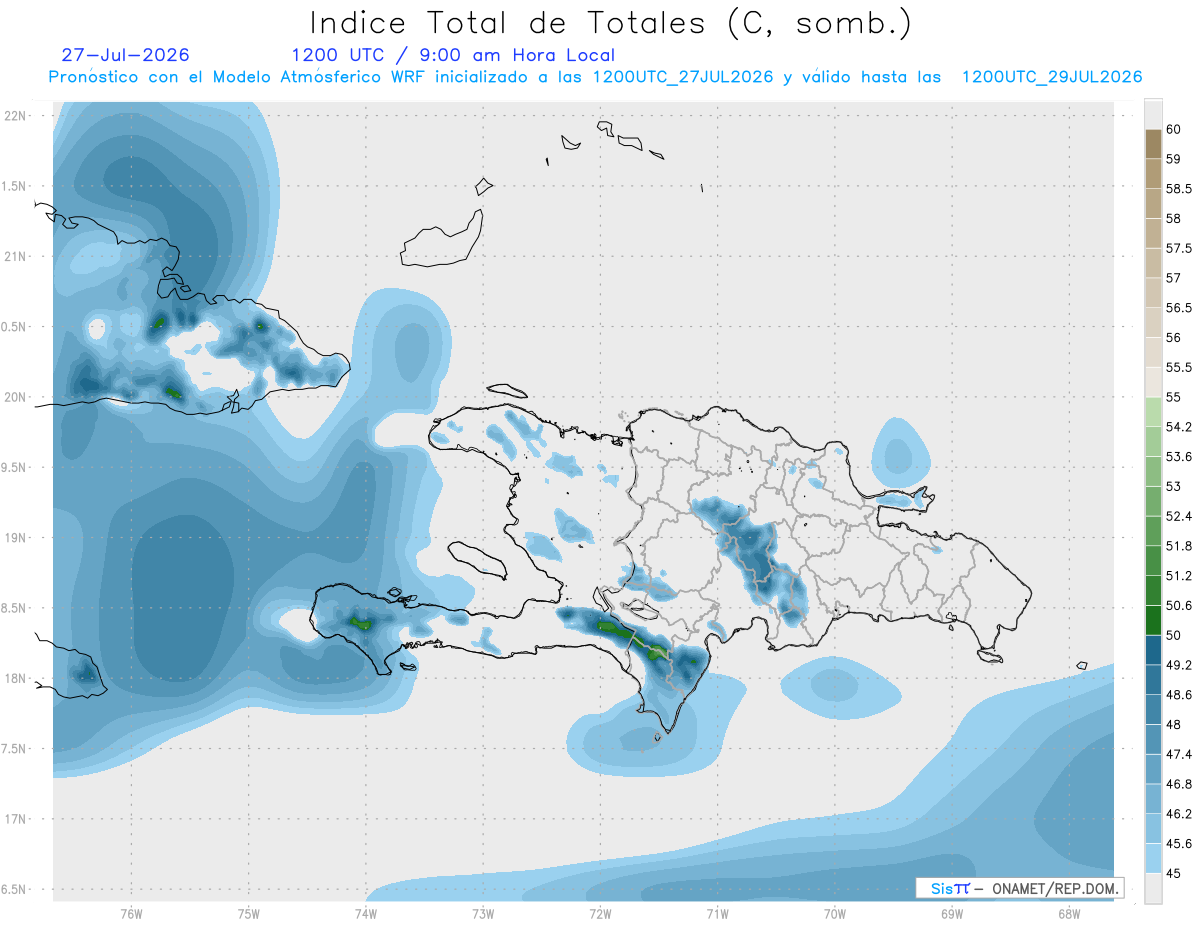This screenshot has width=1200, height=927.
Task: Click the '22N' latitude axis label
Action: [15, 116]
